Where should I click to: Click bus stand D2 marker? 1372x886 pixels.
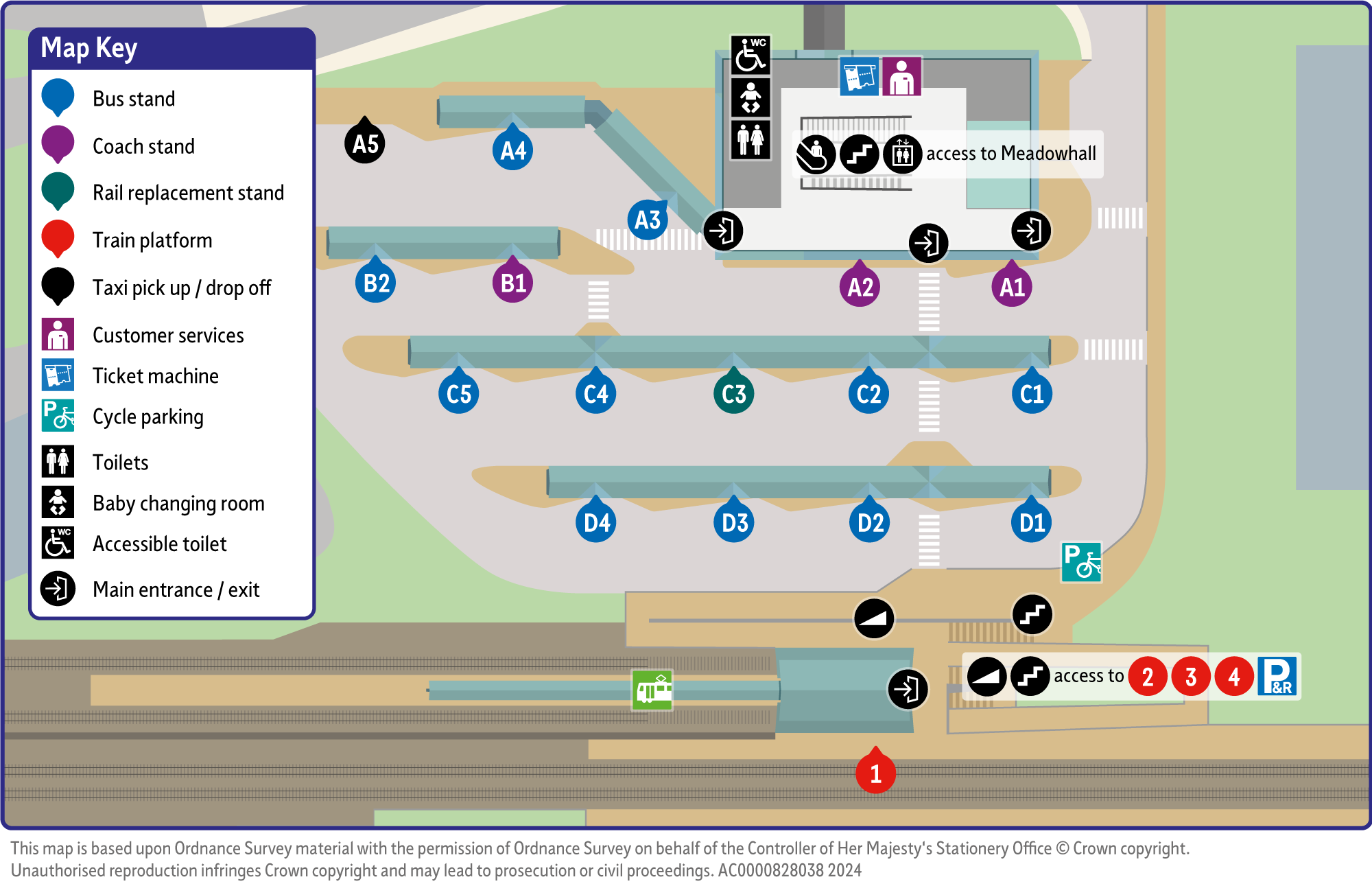pos(870,521)
